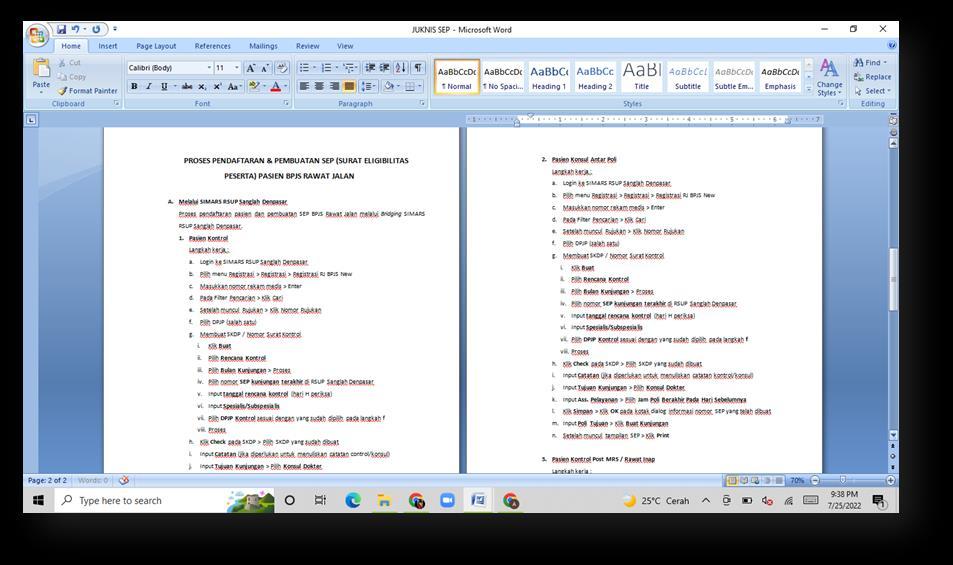Click the Sort icon in Paragraph group
The image size is (953, 565).
click(x=401, y=68)
